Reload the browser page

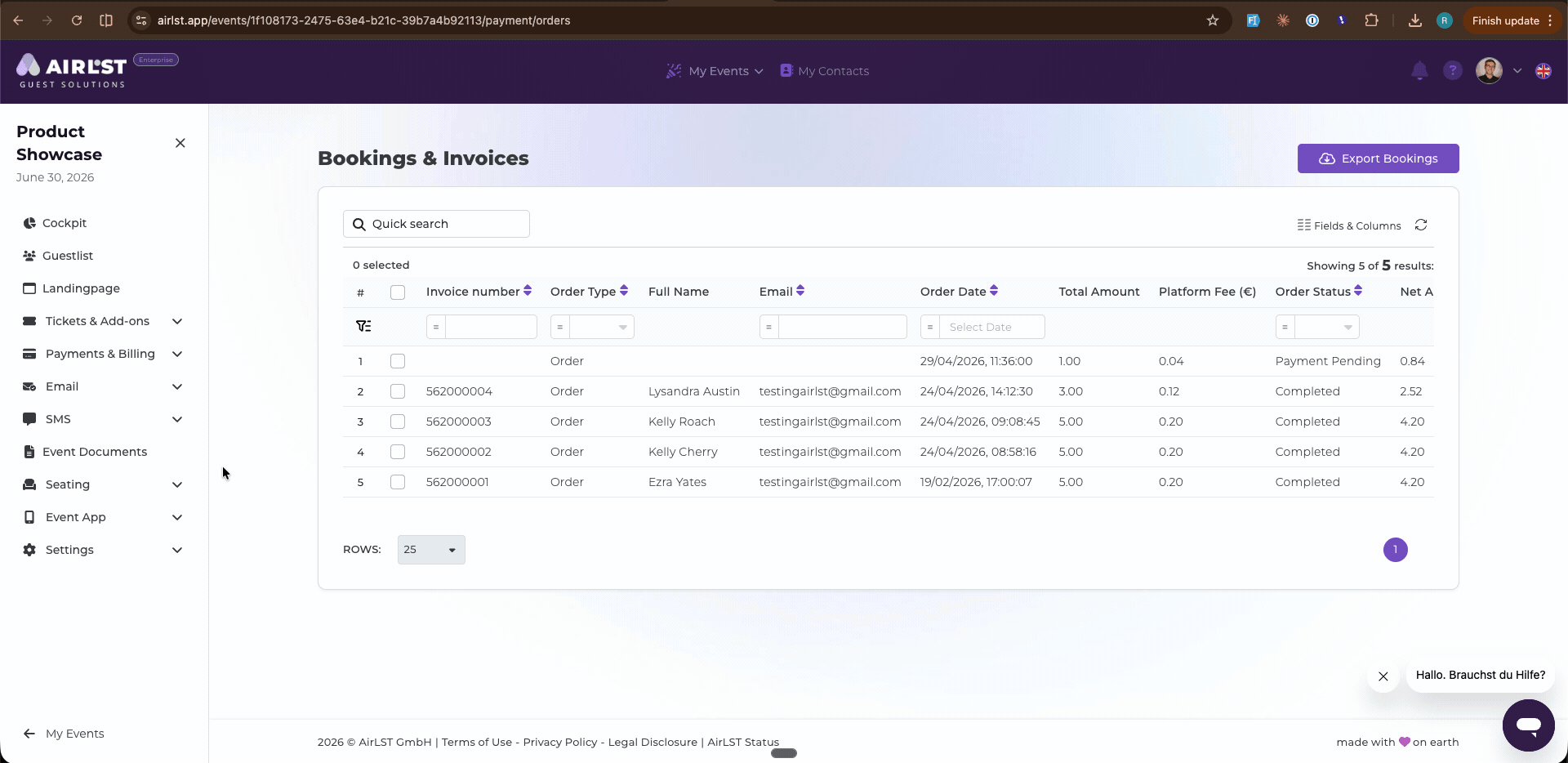tap(77, 20)
